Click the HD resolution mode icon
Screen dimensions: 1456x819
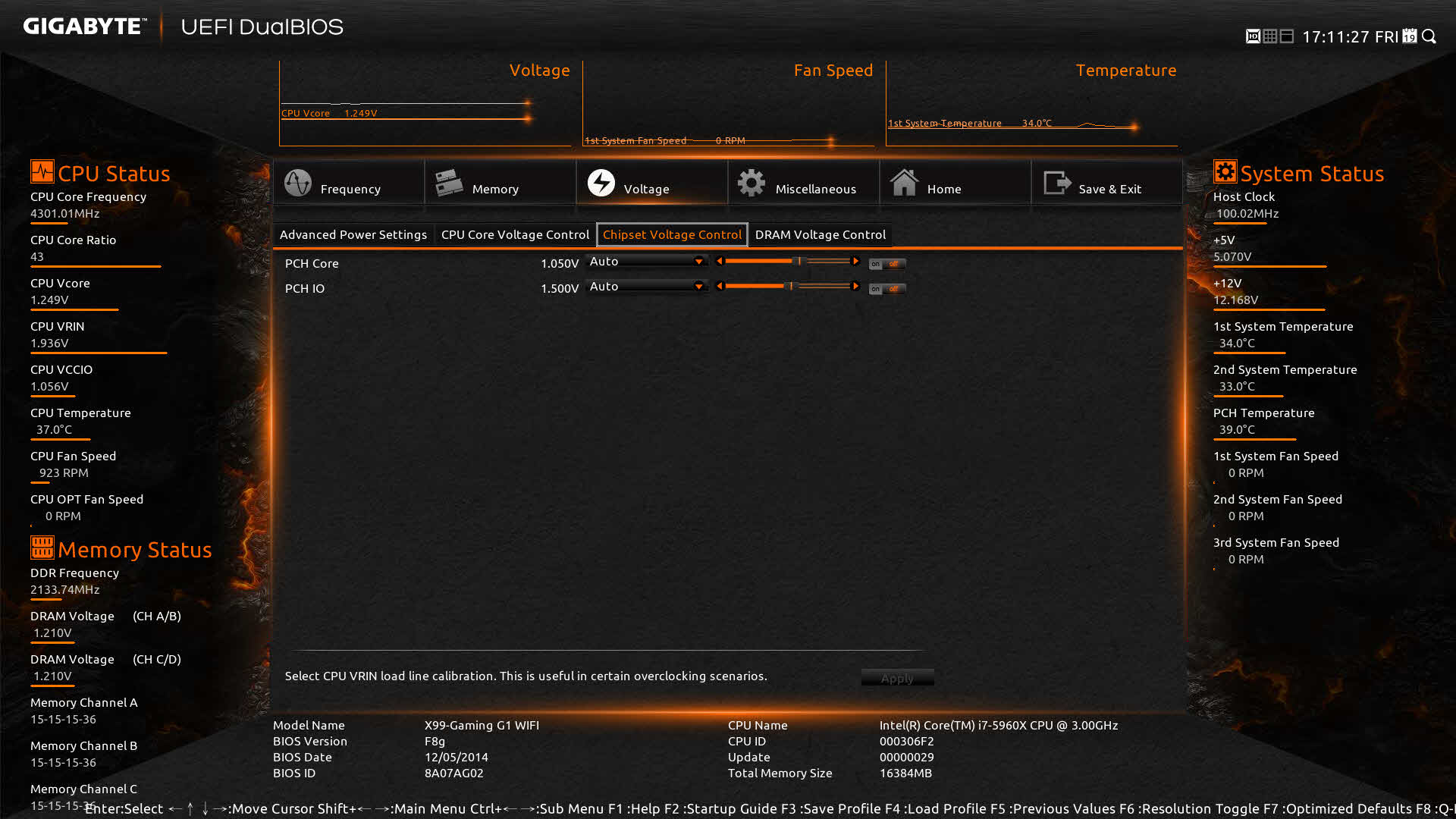coord(1253,36)
